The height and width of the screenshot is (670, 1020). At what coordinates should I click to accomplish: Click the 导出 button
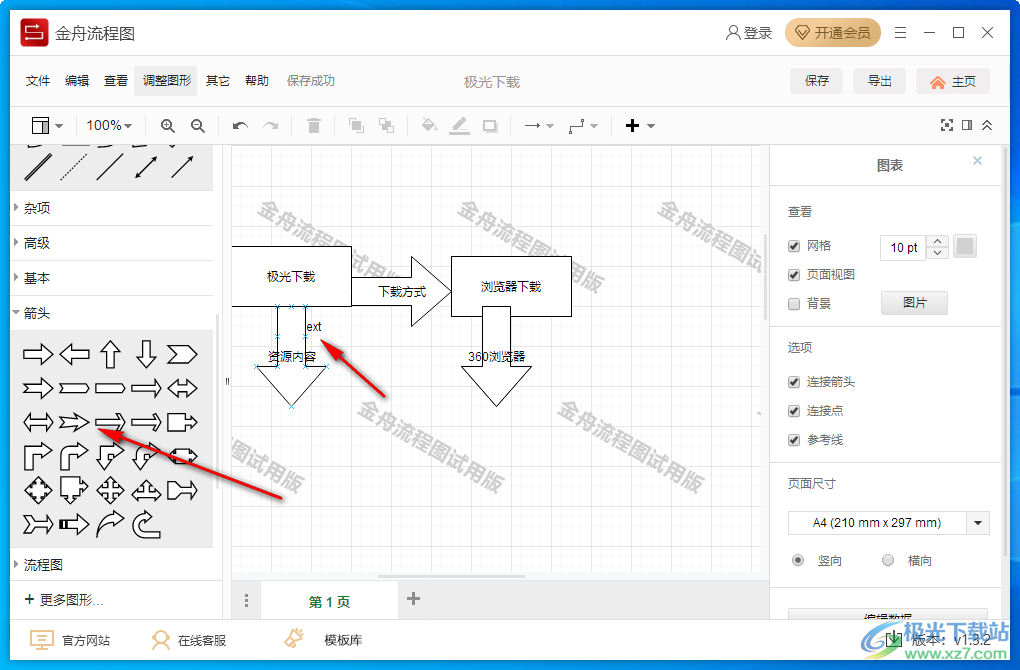[879, 81]
